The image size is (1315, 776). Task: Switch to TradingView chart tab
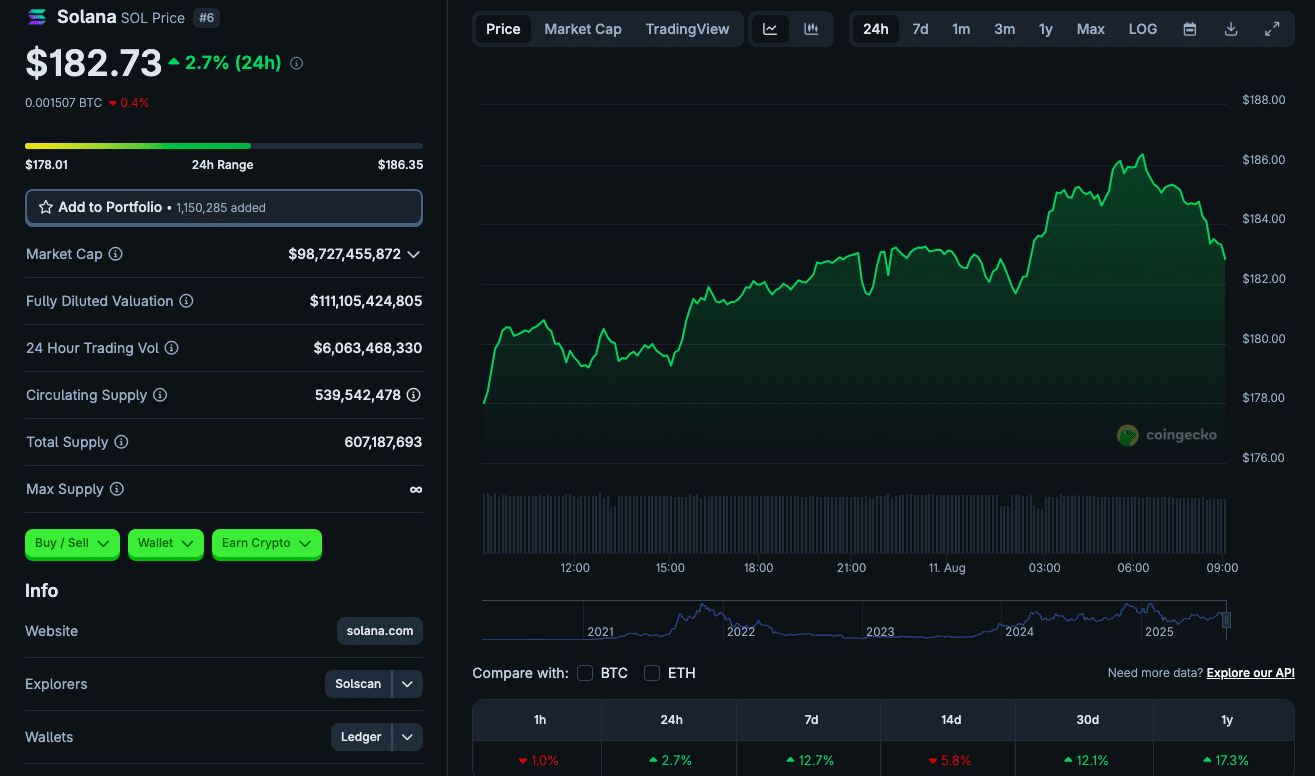[688, 29]
